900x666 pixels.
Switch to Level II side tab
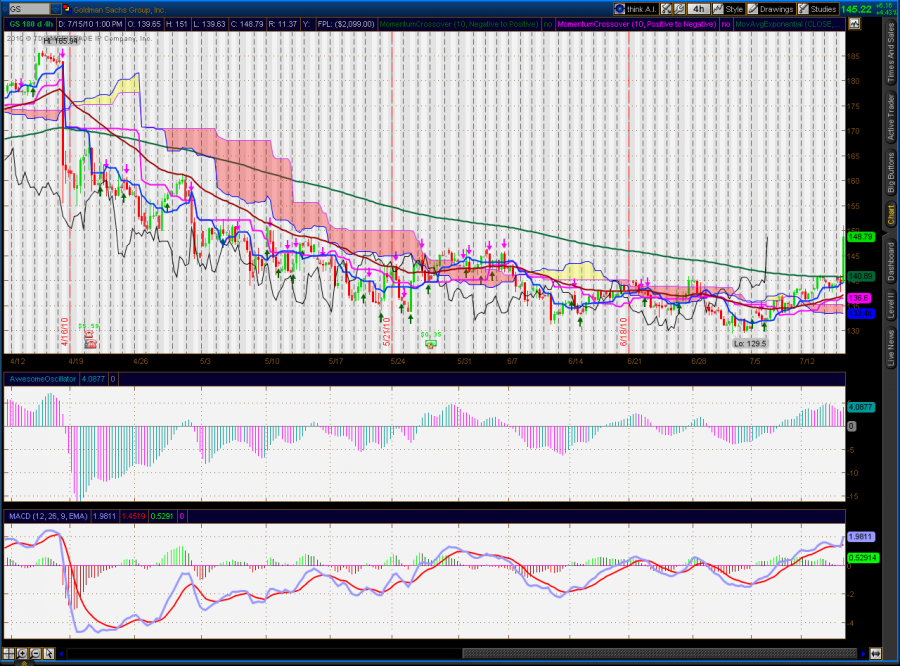891,306
